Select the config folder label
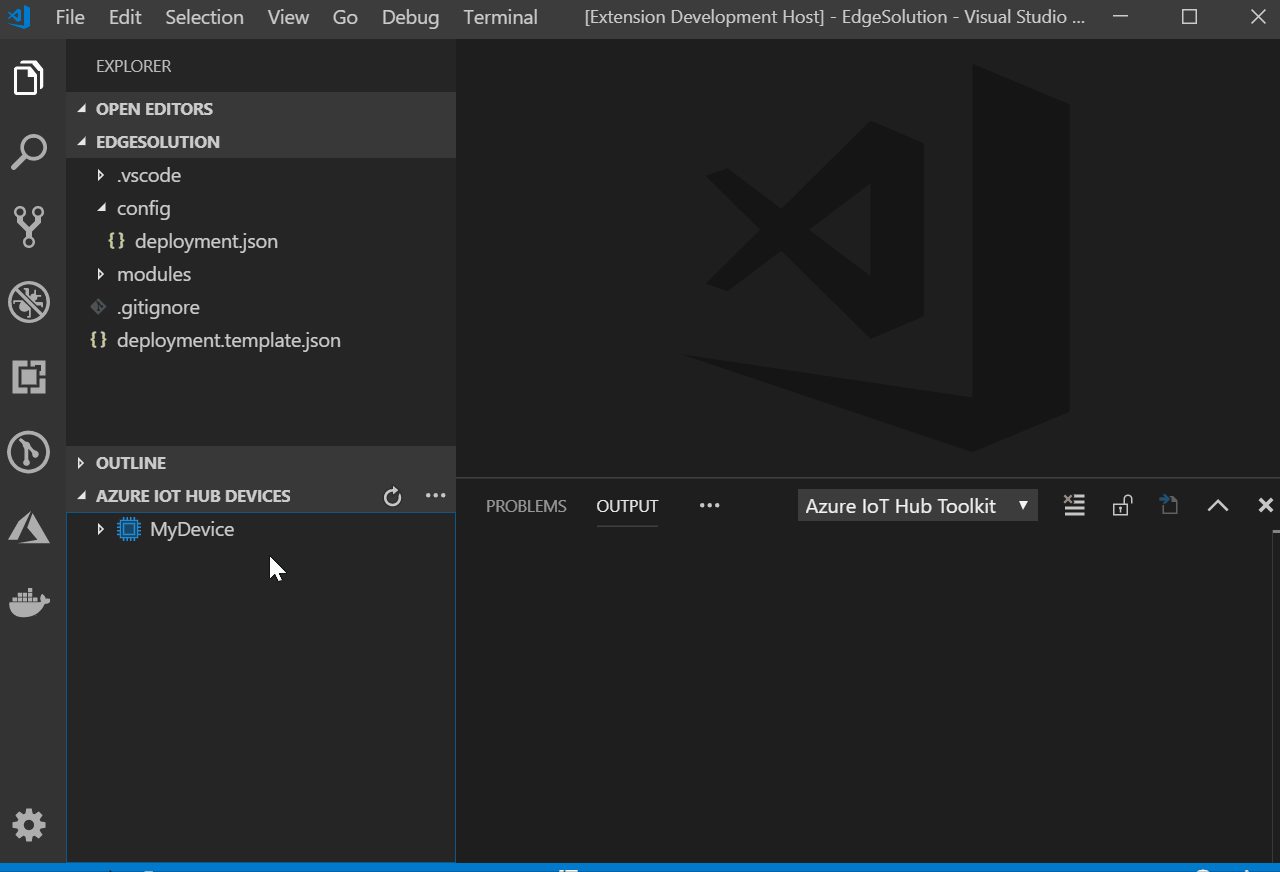 [x=144, y=208]
